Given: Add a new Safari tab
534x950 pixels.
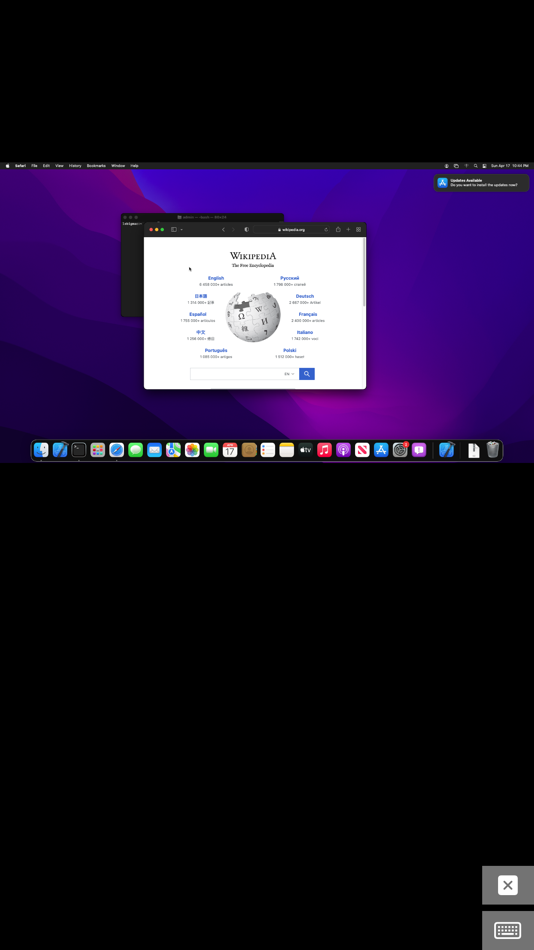Looking at the screenshot, I should tap(349, 230).
